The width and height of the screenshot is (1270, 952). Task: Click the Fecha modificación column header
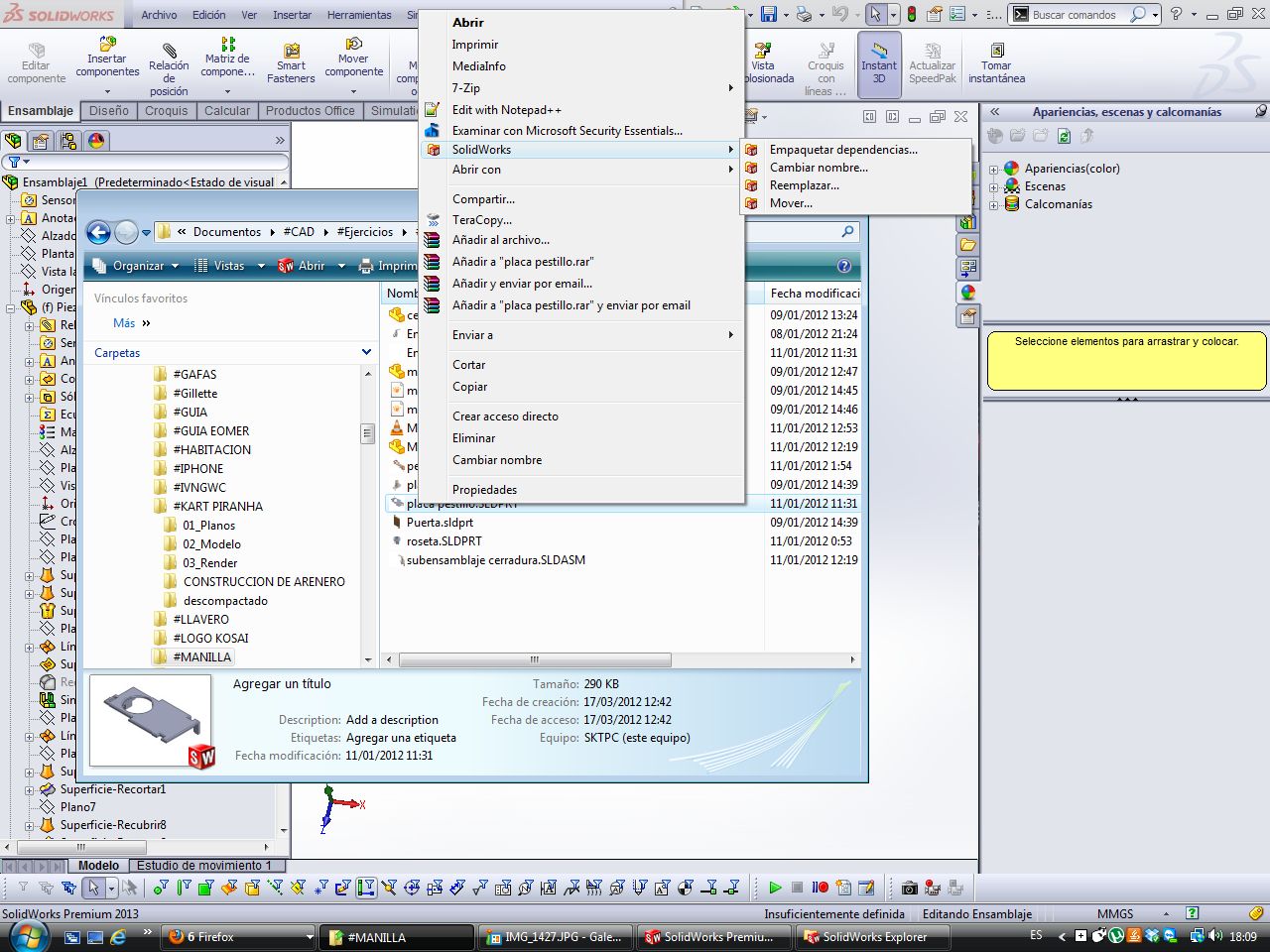point(814,294)
